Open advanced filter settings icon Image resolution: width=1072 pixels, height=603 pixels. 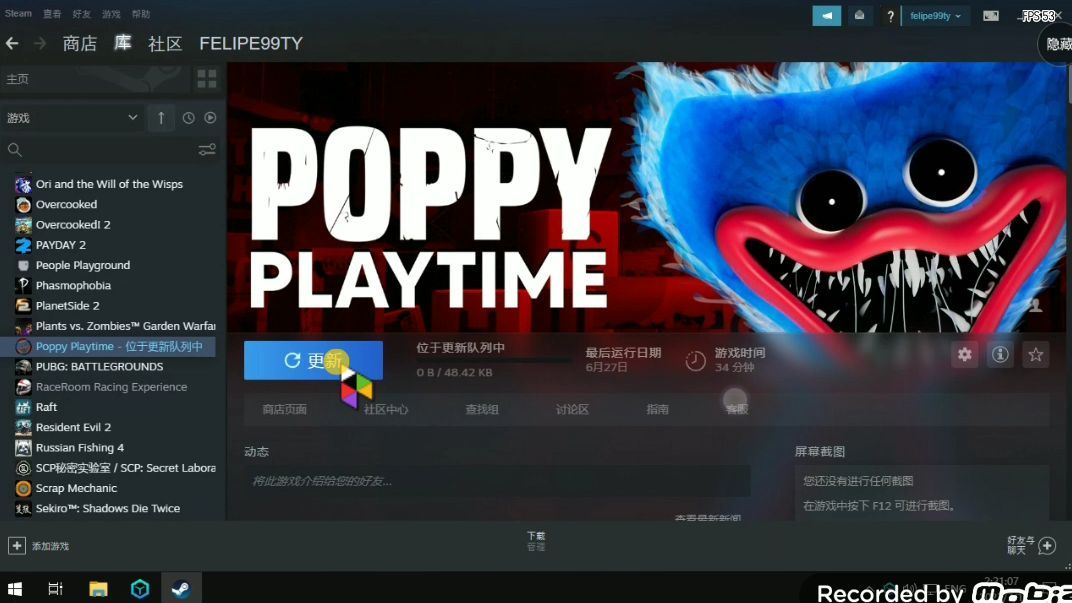[207, 150]
